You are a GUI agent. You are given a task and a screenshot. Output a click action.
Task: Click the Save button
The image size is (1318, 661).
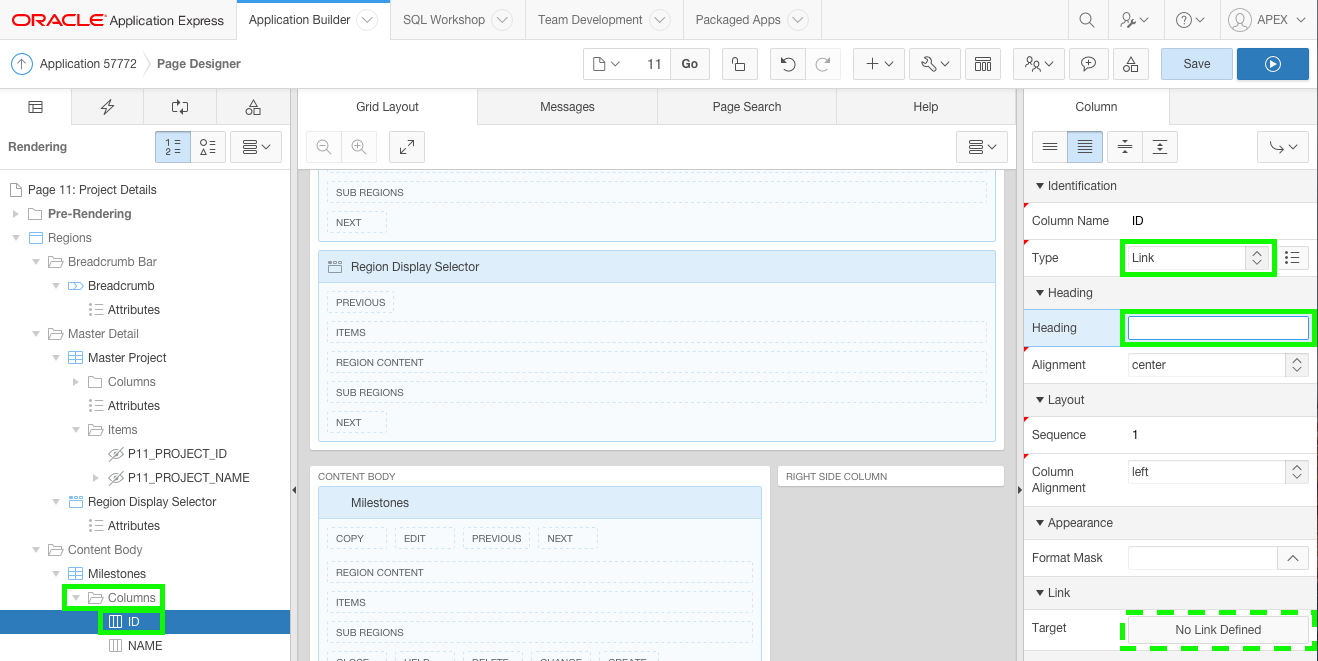click(x=1197, y=64)
